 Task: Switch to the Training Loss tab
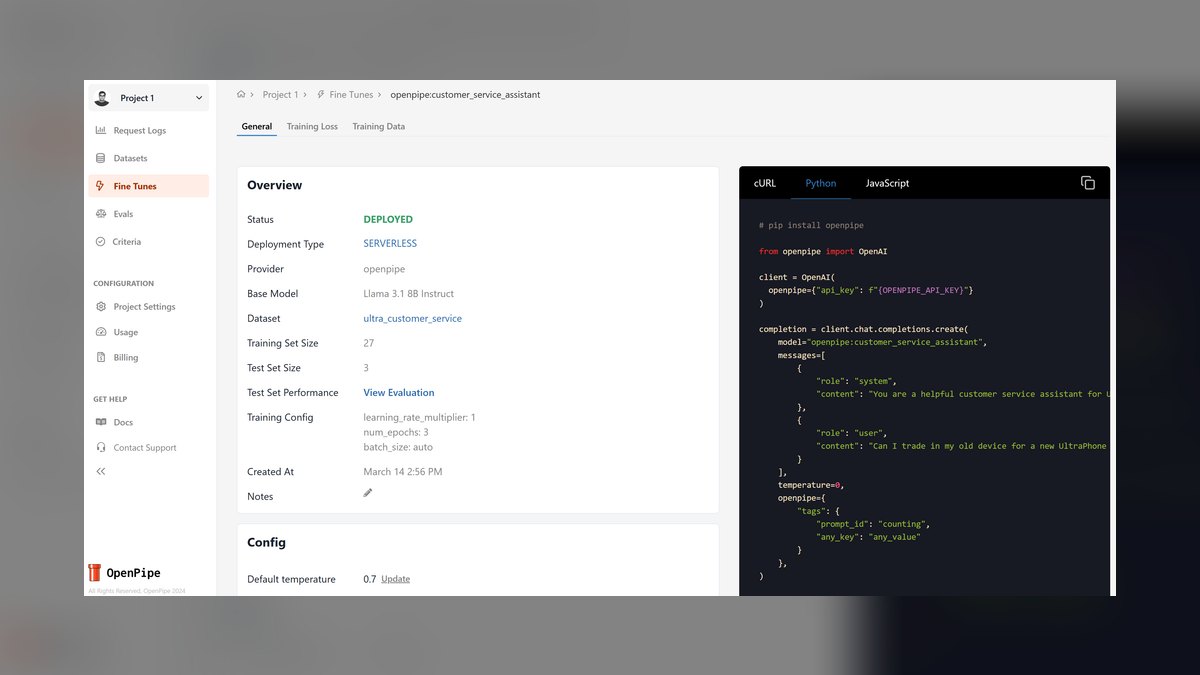[x=312, y=127]
